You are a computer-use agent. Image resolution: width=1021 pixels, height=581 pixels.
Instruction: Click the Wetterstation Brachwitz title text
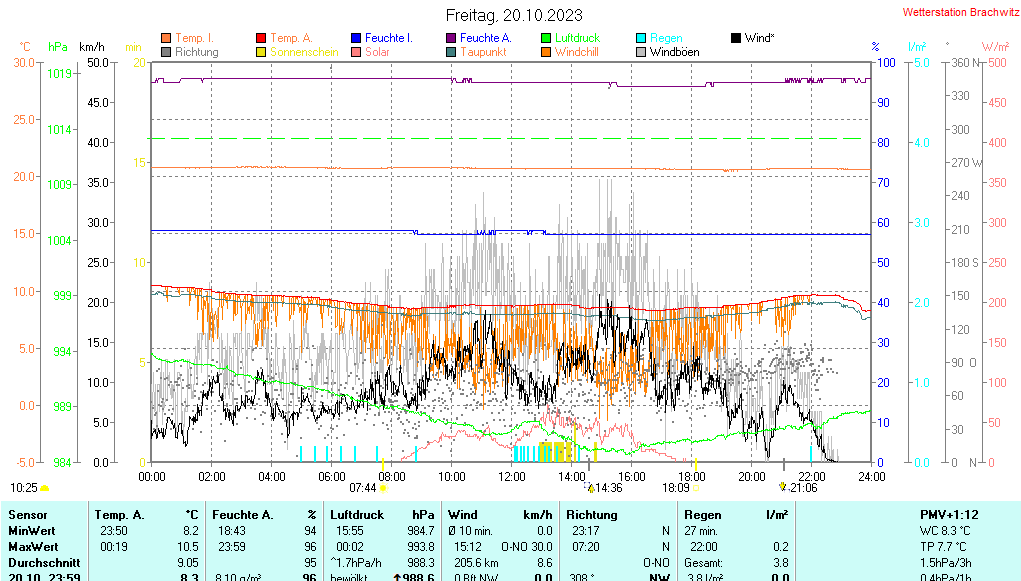(x=958, y=13)
